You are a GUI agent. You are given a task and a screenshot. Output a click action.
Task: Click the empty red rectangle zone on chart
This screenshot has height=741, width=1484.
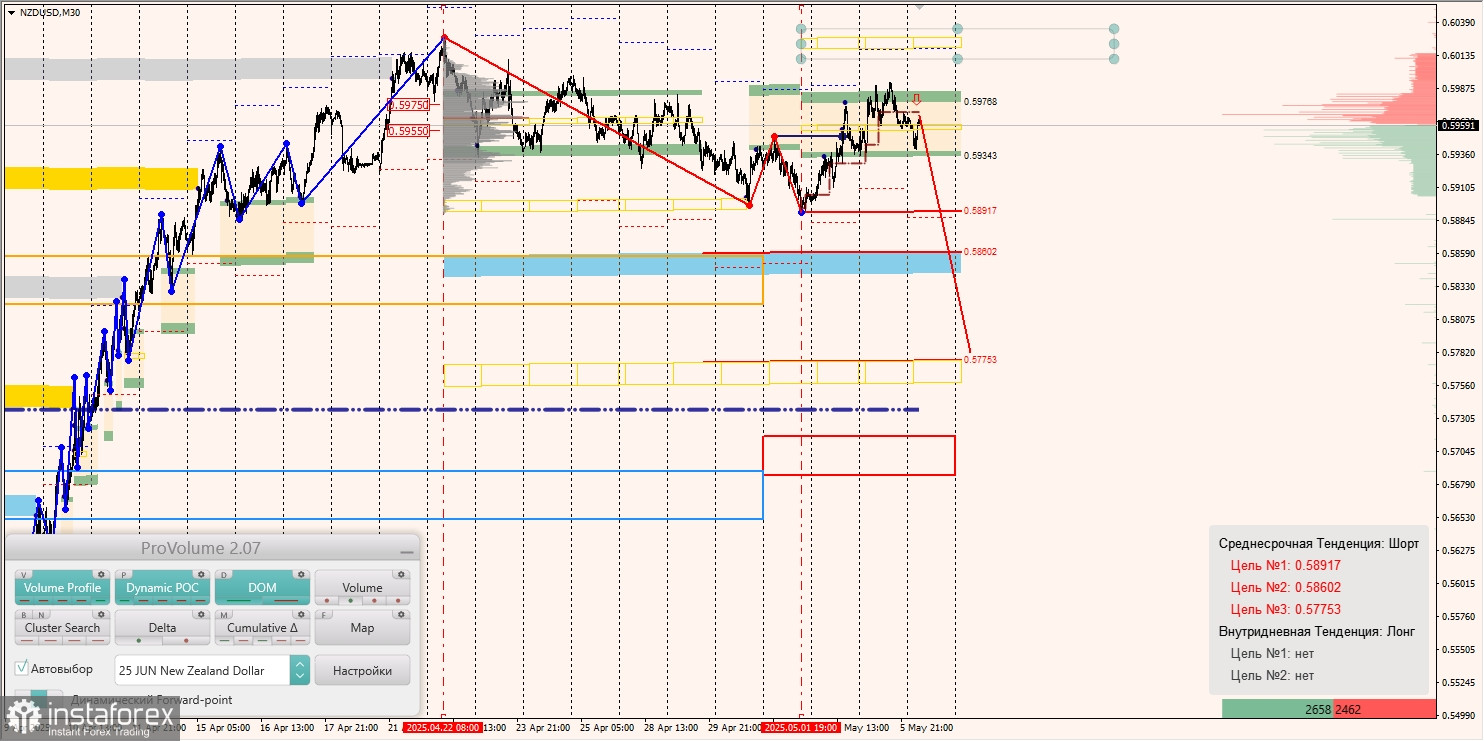click(x=859, y=455)
